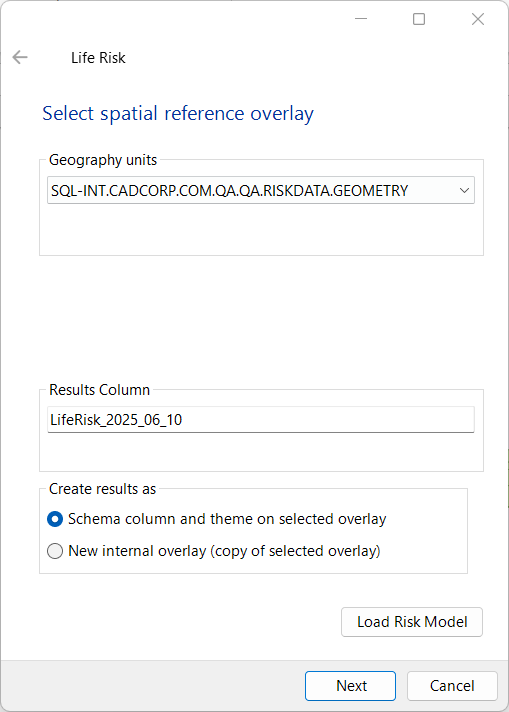Focus the LifeRisk_2025_06_10 results column field
The height and width of the screenshot is (712, 509).
261,420
